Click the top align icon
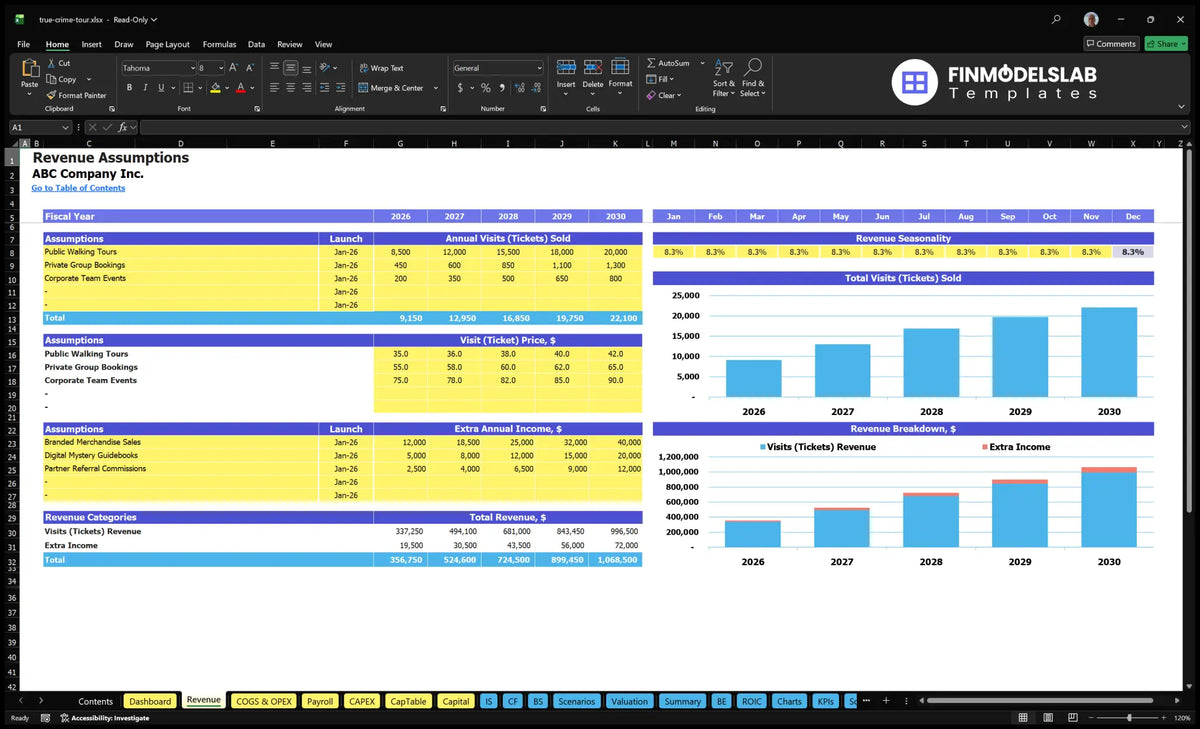 [x=274, y=68]
